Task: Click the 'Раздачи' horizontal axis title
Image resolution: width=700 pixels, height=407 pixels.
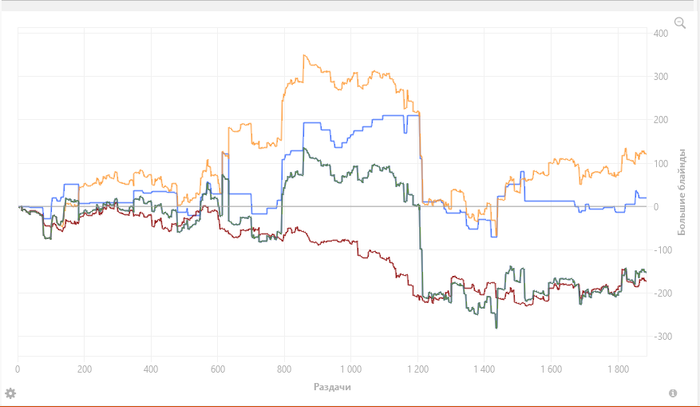Action: pos(332,386)
